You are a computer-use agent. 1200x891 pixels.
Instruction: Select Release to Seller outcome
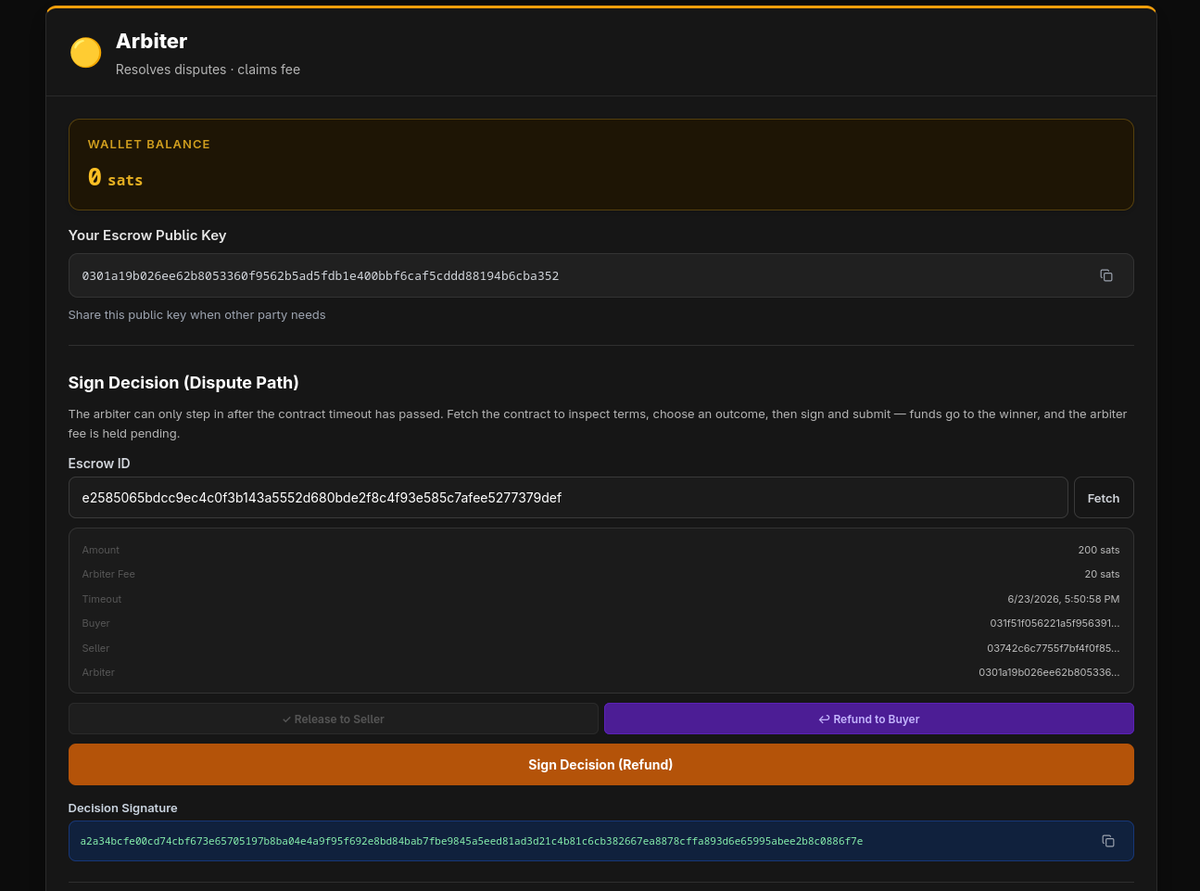click(333, 719)
